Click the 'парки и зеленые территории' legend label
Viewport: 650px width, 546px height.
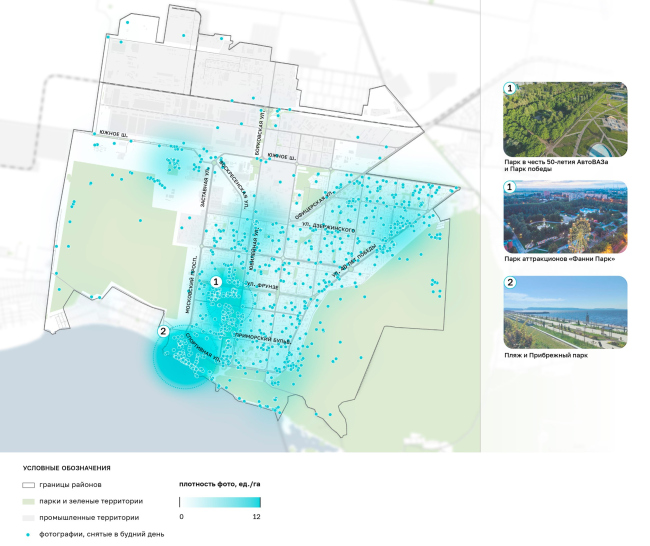click(x=91, y=501)
